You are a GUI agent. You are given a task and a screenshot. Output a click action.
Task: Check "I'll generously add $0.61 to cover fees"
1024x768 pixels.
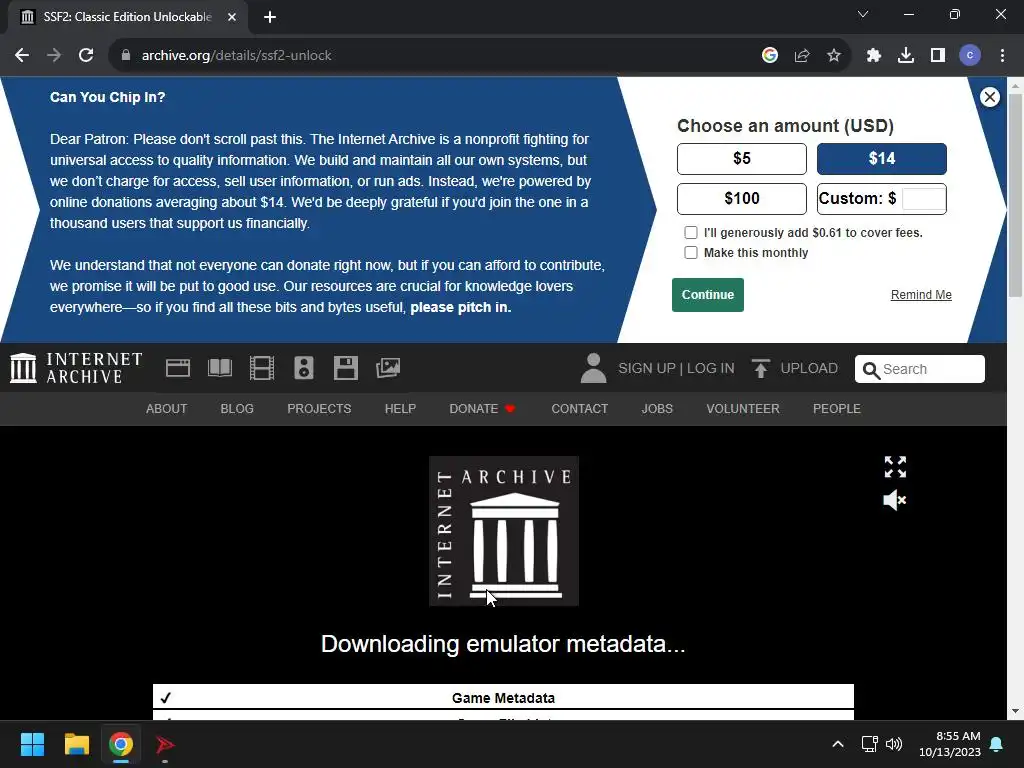click(691, 232)
